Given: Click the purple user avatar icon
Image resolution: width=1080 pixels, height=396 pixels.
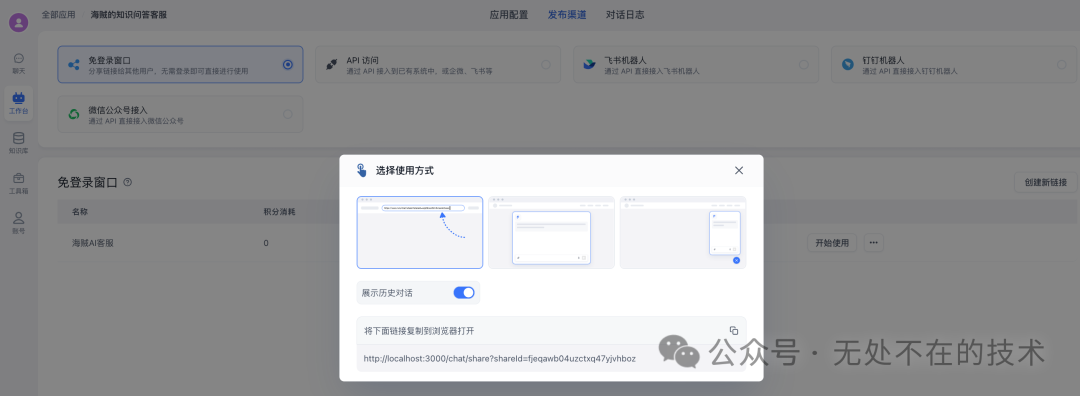Looking at the screenshot, I should 19,23.
